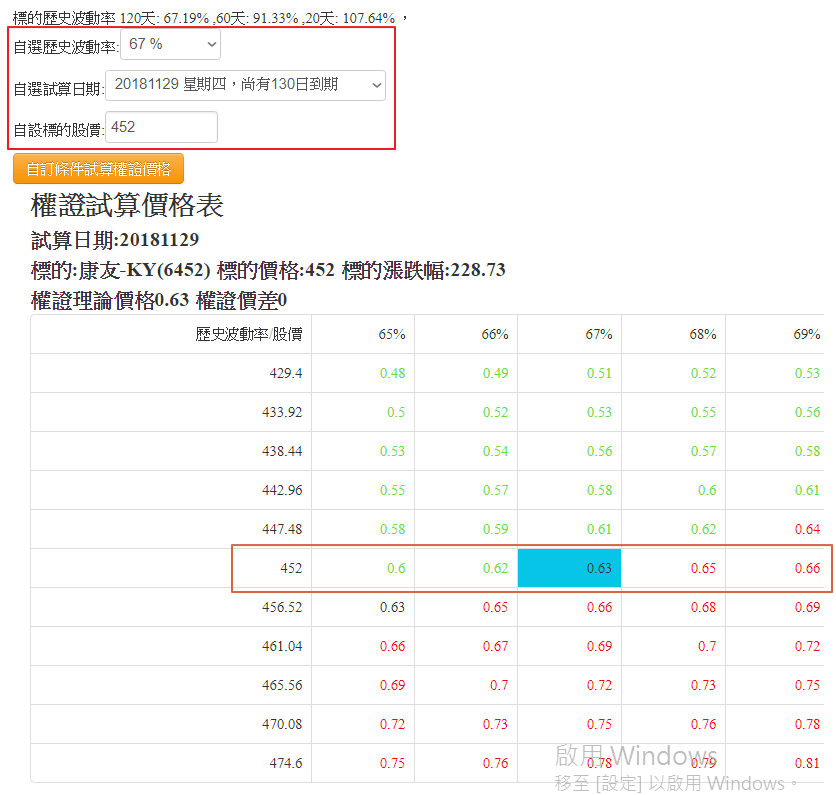Click the 465.56 stock price row label
836x795 pixels.
click(x=282, y=685)
